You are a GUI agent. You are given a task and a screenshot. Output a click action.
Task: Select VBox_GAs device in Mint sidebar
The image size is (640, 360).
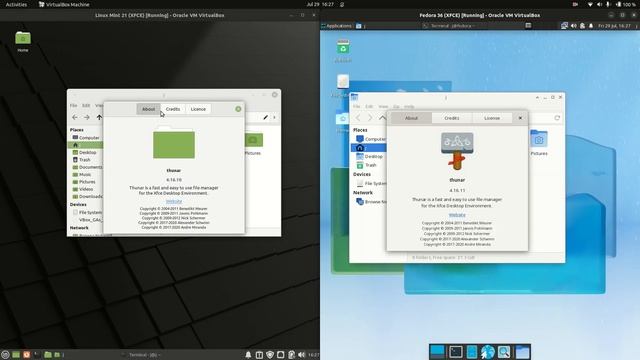[86, 220]
